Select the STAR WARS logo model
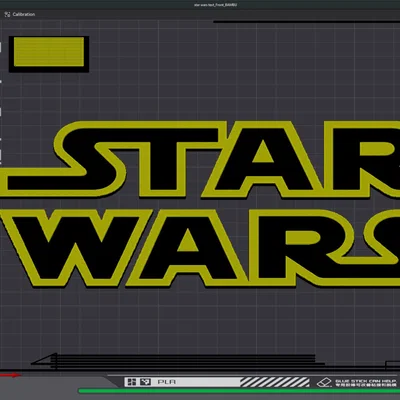The height and width of the screenshot is (400, 400). tap(200, 204)
